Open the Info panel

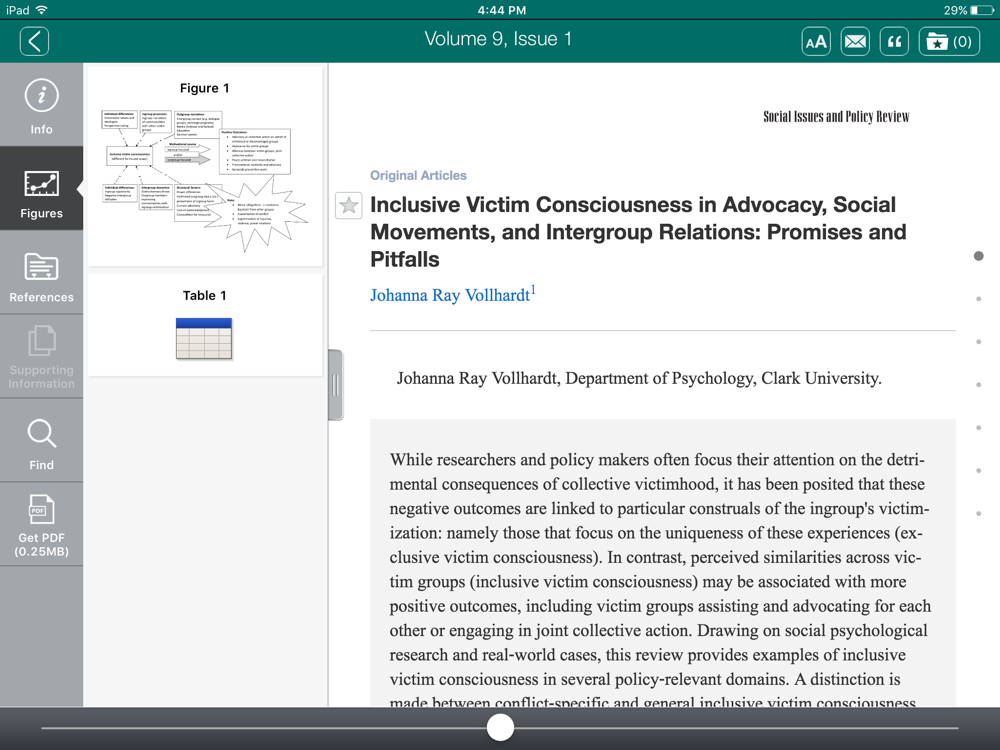(41, 105)
